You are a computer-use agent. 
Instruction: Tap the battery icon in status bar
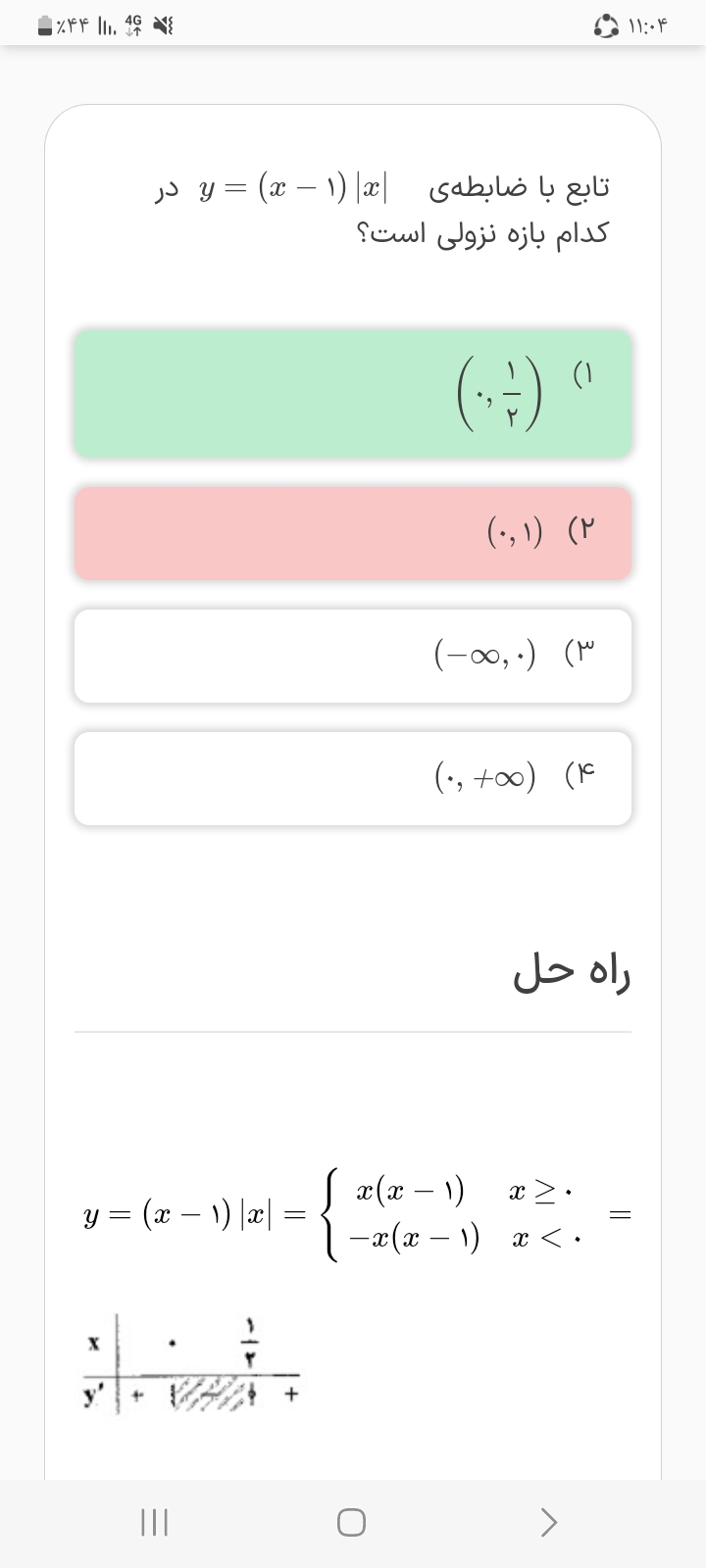tap(45, 26)
